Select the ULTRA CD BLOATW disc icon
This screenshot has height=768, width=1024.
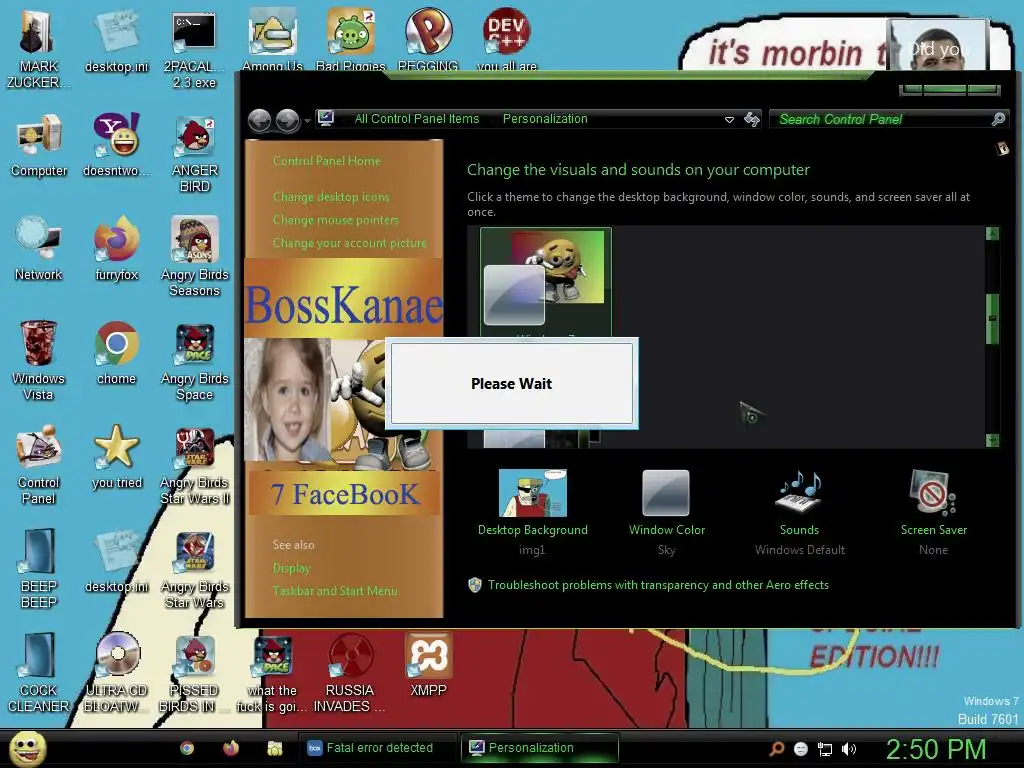click(116, 672)
